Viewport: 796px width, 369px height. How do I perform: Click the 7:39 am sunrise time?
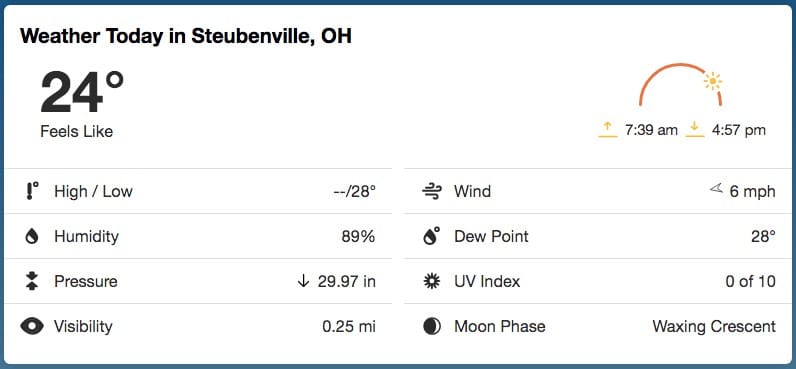point(651,130)
